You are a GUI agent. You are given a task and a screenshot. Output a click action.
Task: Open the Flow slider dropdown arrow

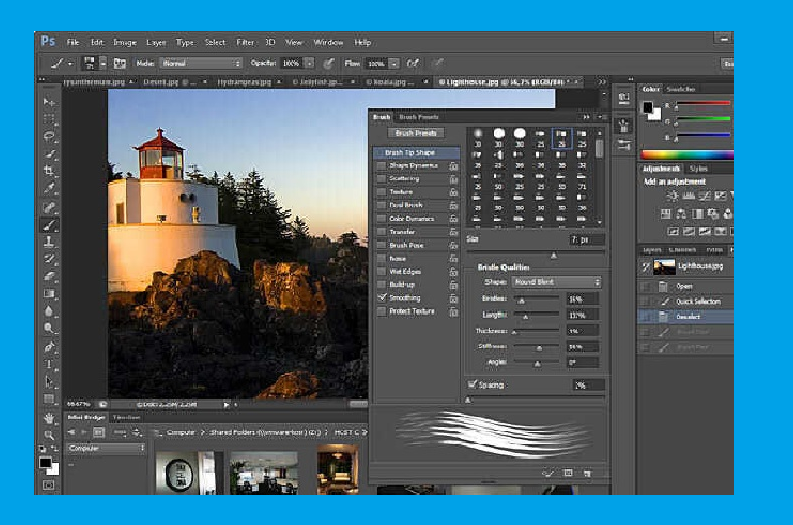tap(395, 64)
